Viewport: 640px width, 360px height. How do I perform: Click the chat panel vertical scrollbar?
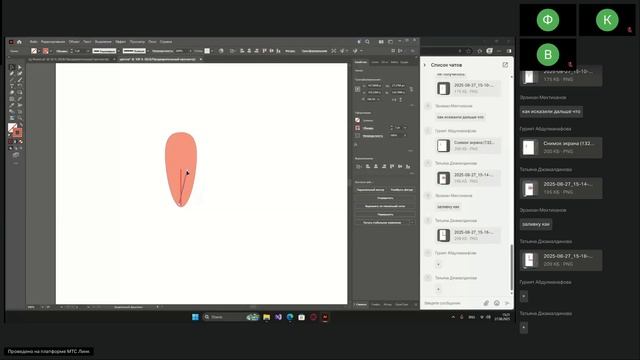(511, 268)
